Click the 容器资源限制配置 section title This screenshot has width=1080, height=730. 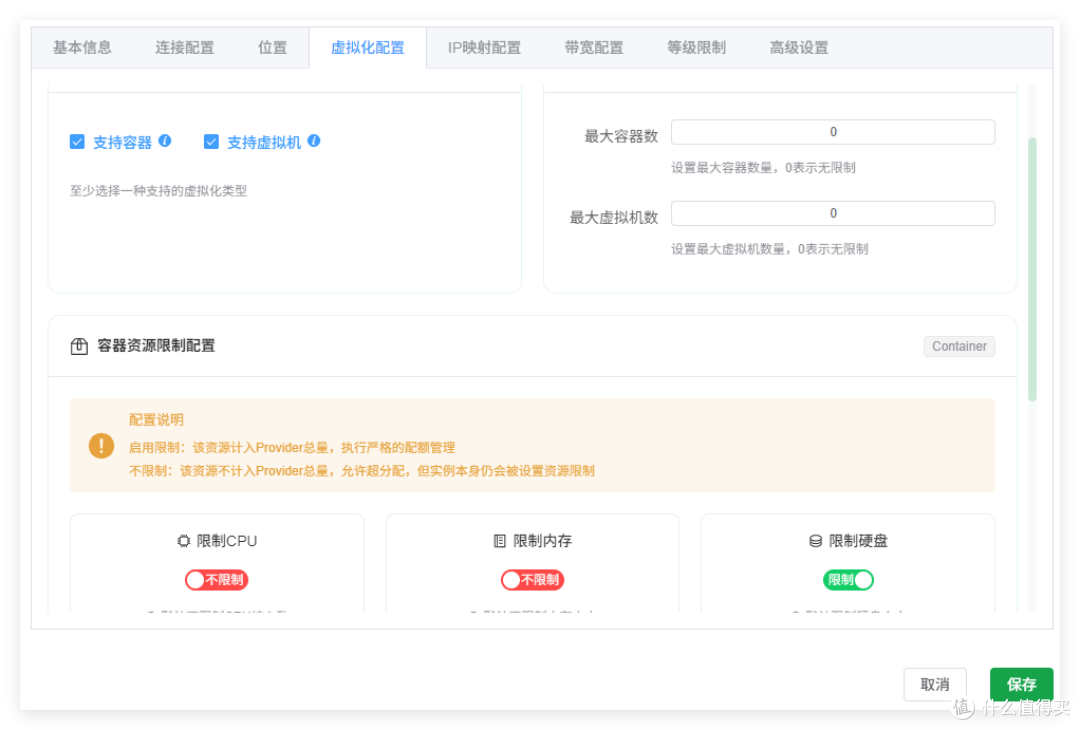[x=156, y=346]
